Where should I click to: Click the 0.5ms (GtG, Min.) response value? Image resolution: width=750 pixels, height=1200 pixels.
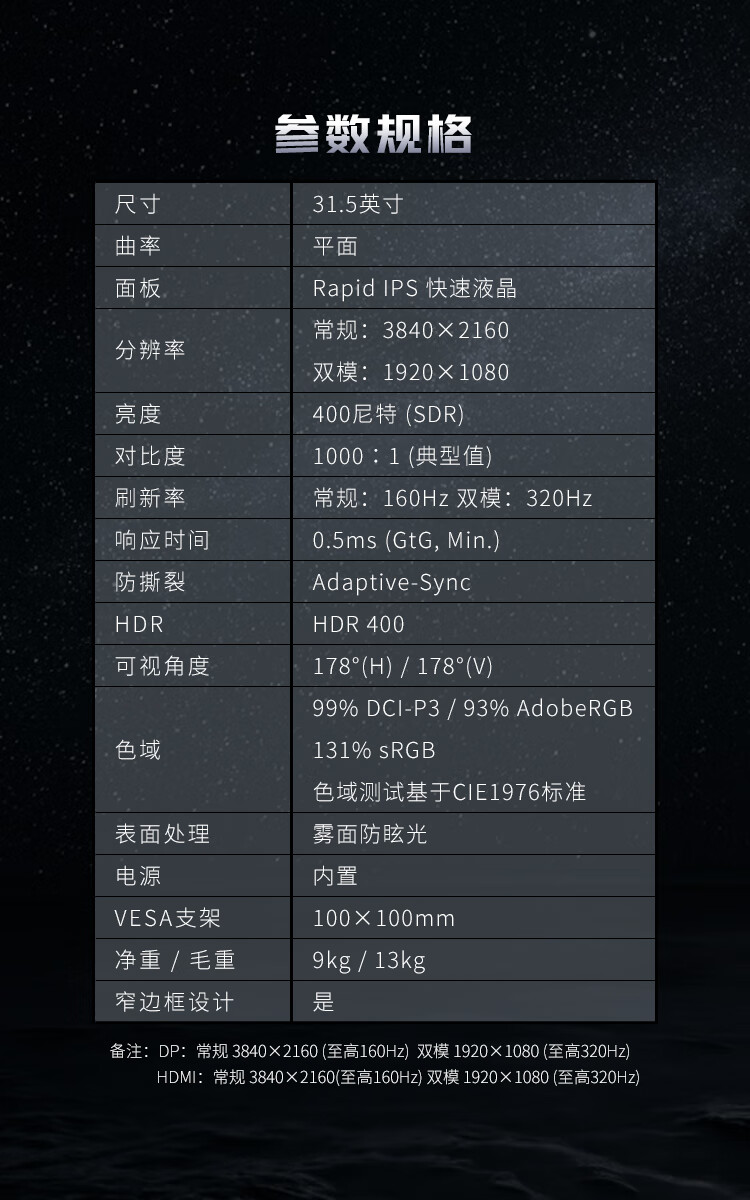[406, 540]
